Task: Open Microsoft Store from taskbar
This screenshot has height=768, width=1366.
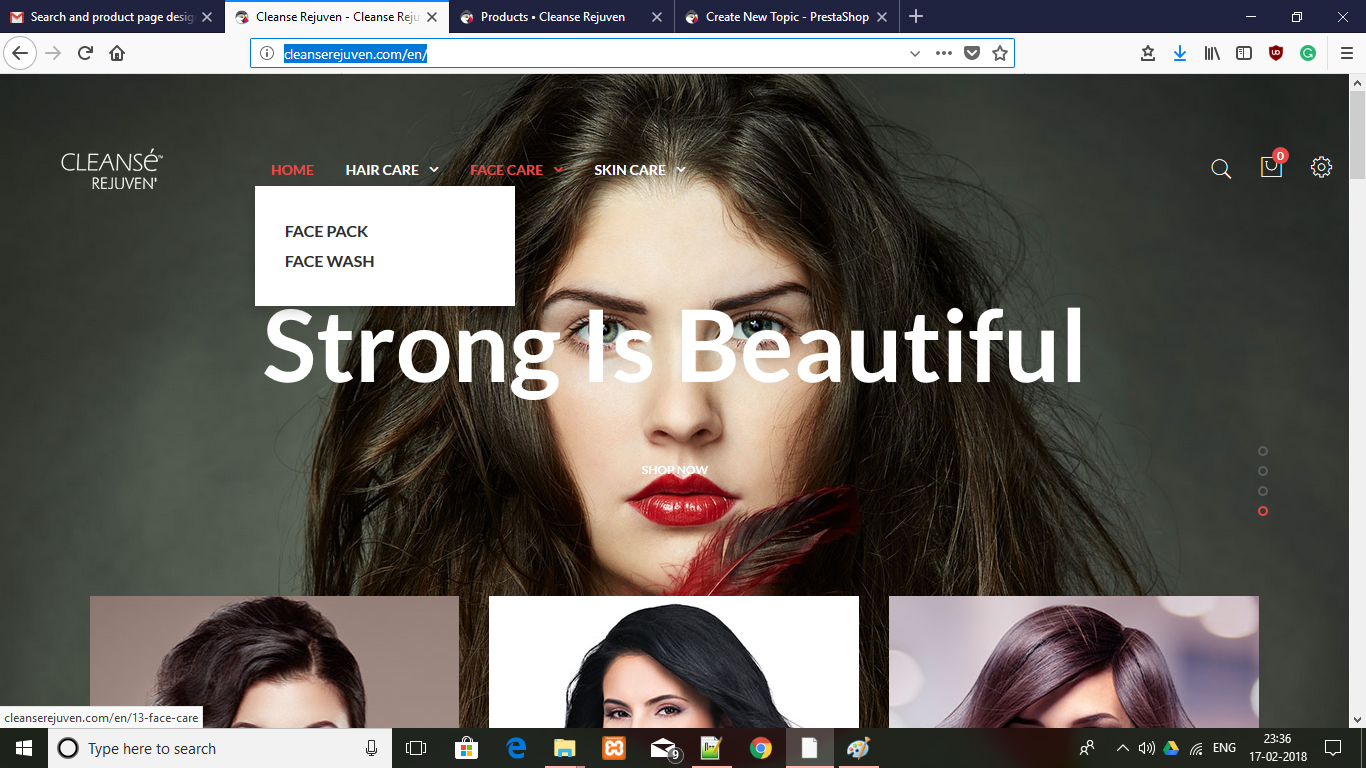Action: point(467,748)
